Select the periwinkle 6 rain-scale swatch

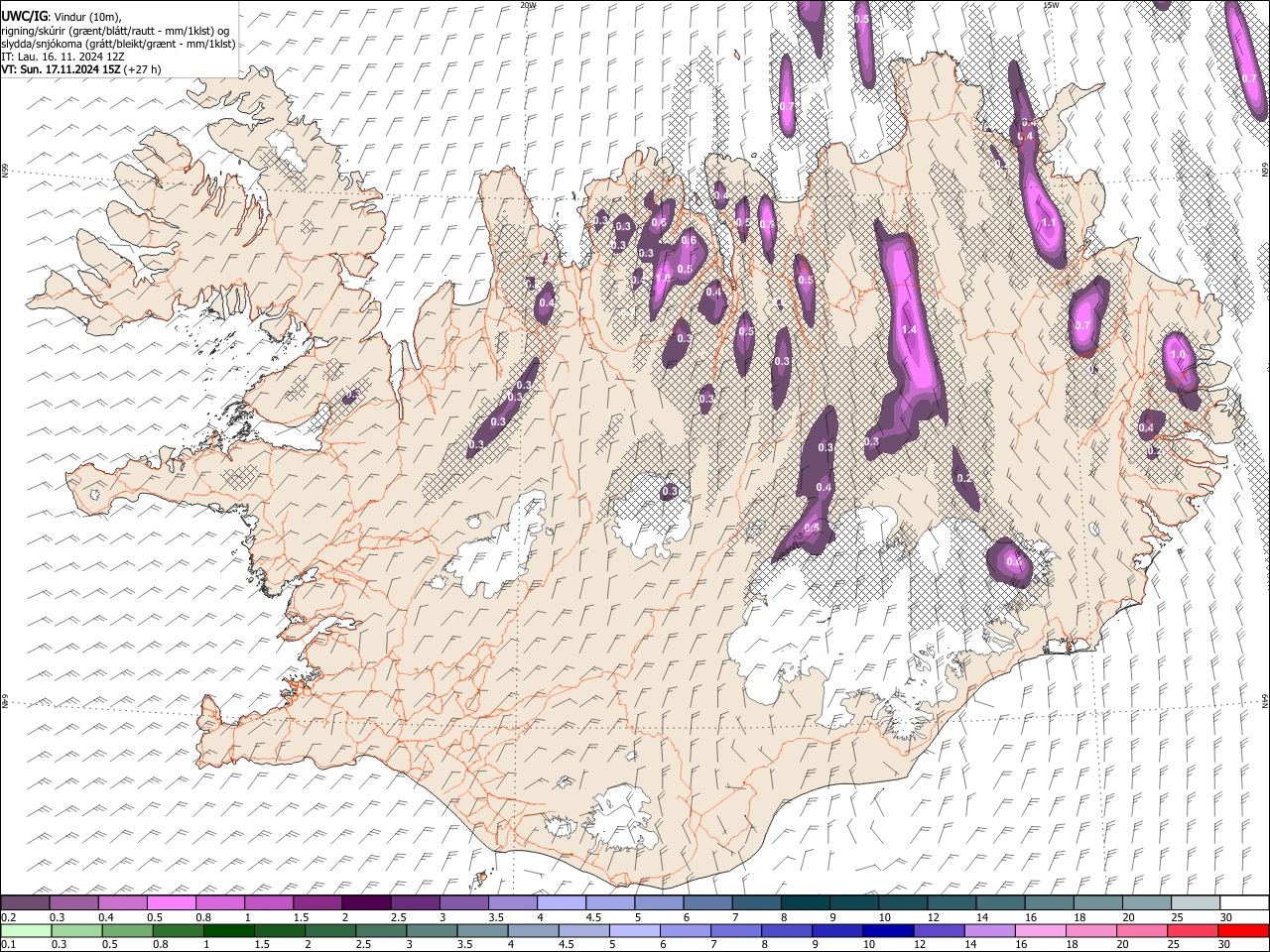click(685, 930)
